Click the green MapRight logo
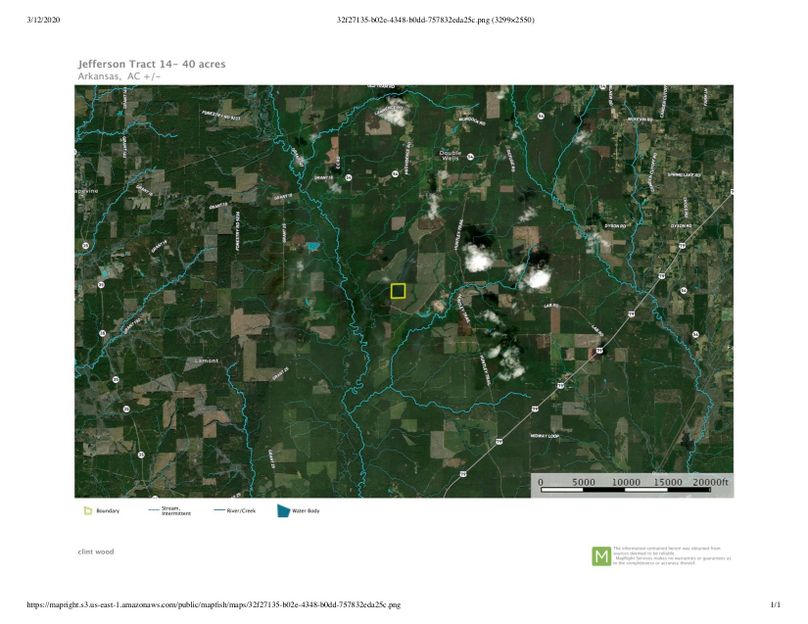Screen dimensions: 808x624 [x=601, y=556]
